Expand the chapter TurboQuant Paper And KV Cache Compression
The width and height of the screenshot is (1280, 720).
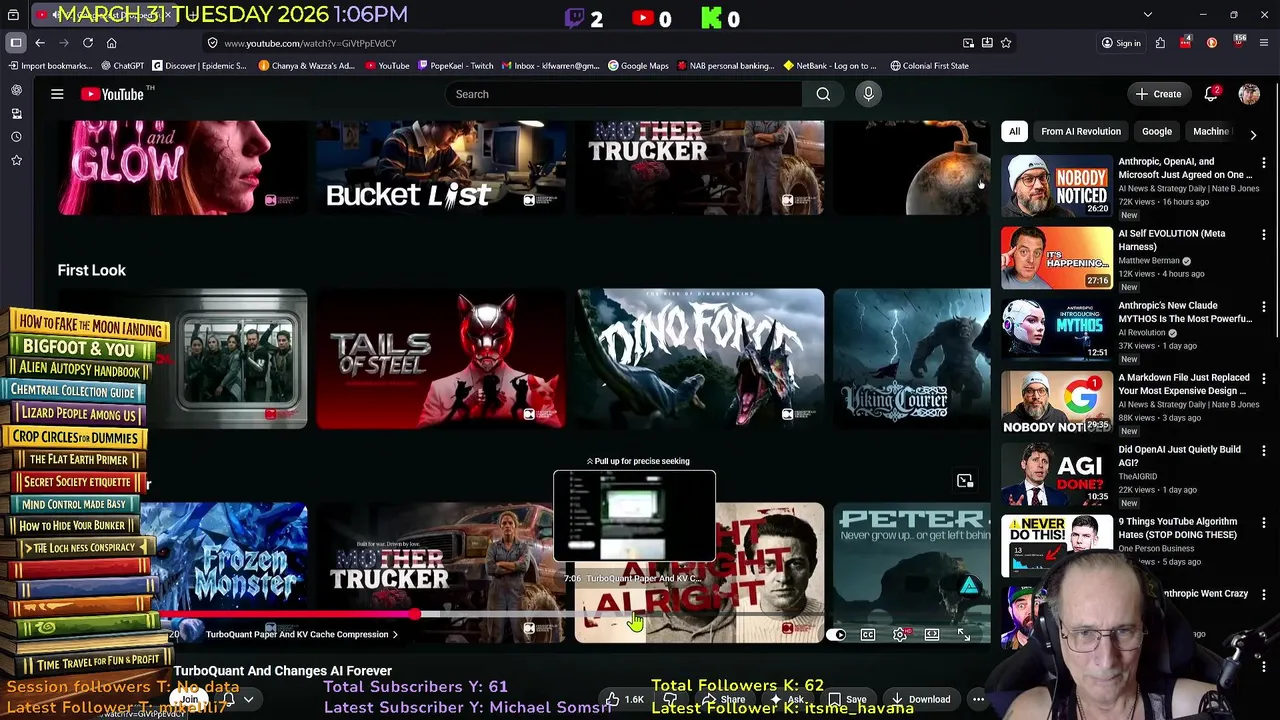tap(301, 634)
